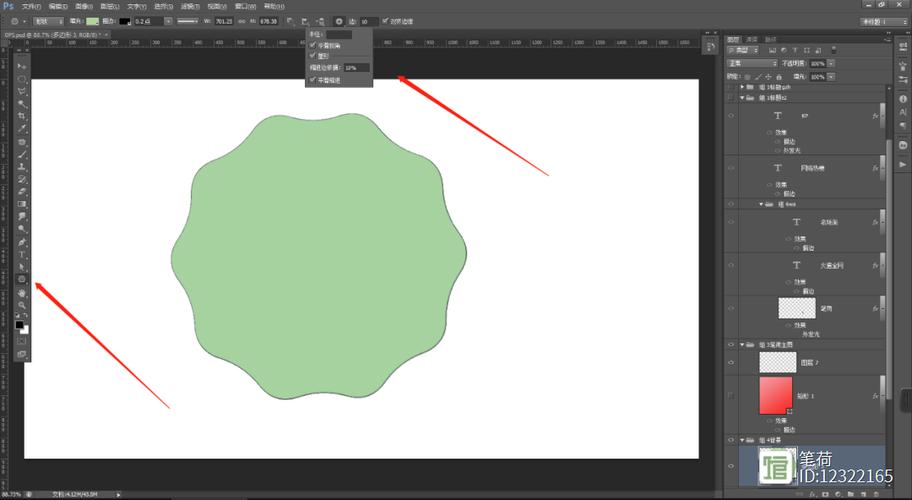912x500 pixels.
Task: Select the Zoom magnifier tool
Action: coord(22,305)
